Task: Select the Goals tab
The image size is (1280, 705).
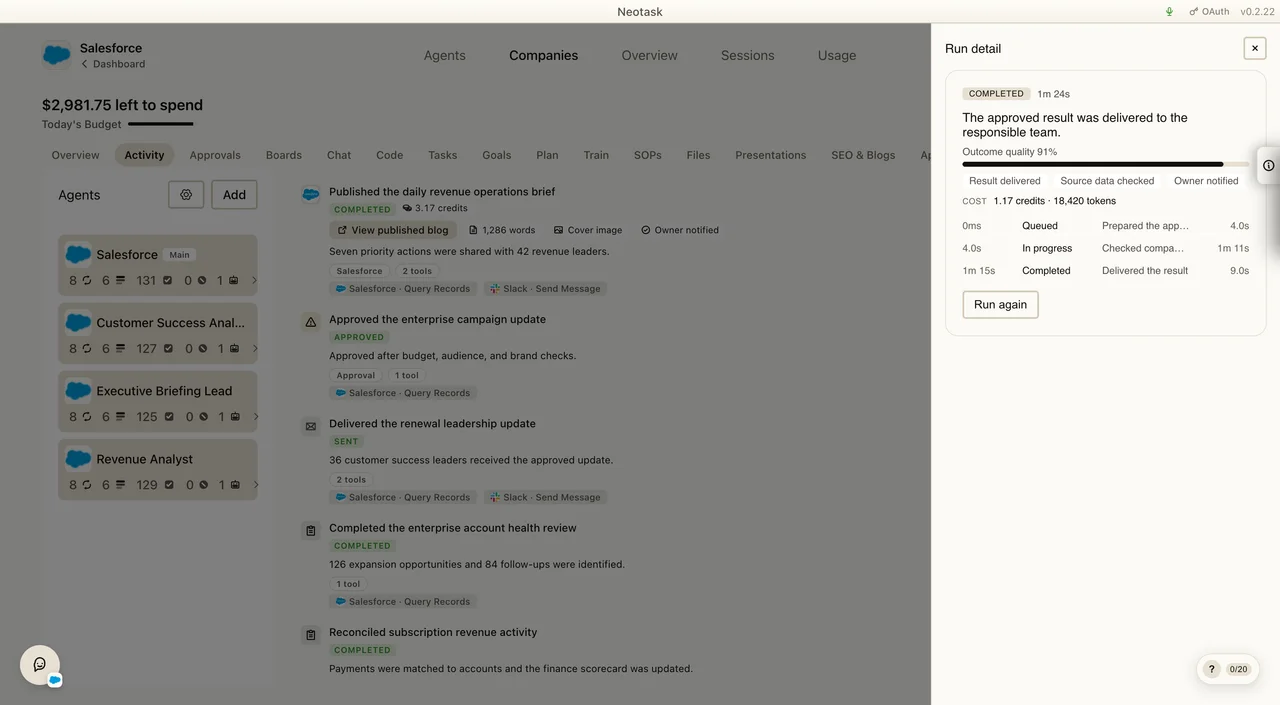Action: tap(497, 155)
